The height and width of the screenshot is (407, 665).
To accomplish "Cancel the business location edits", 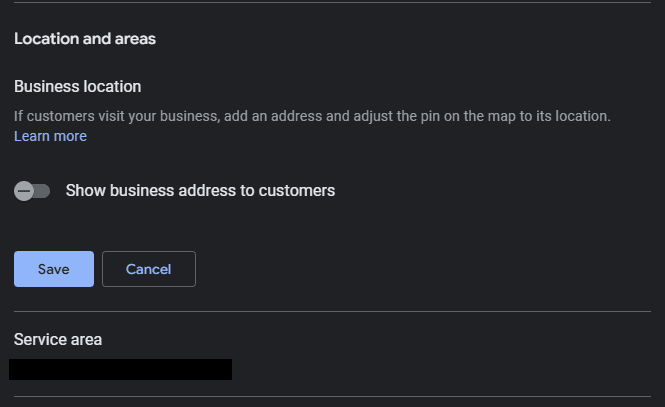I will coord(149,269).
